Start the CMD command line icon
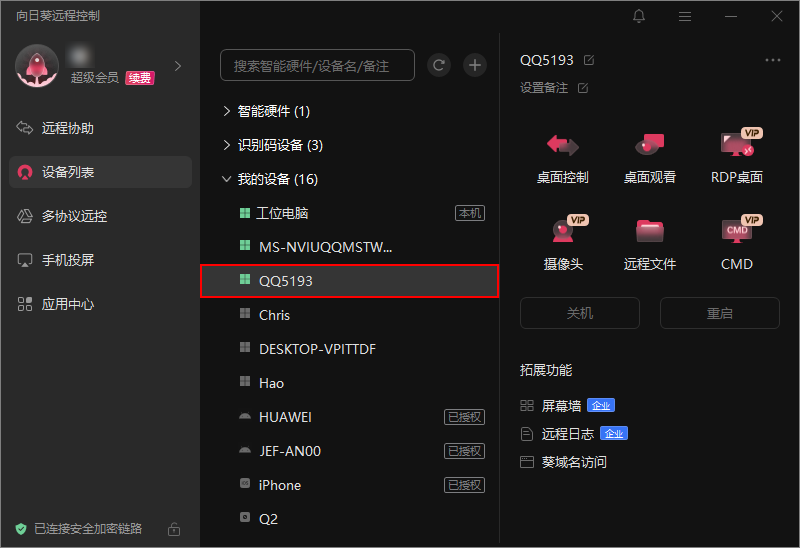Image resolution: width=800 pixels, height=548 pixels. [736, 232]
